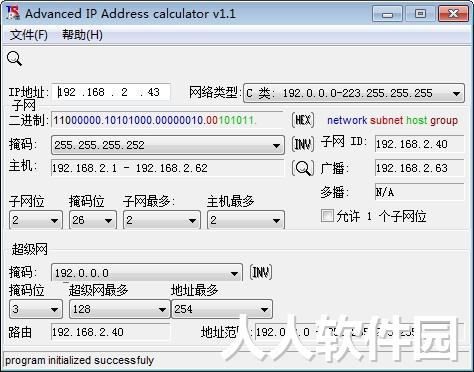Toggle the HEX display button
The image size is (474, 372).
tap(303, 120)
